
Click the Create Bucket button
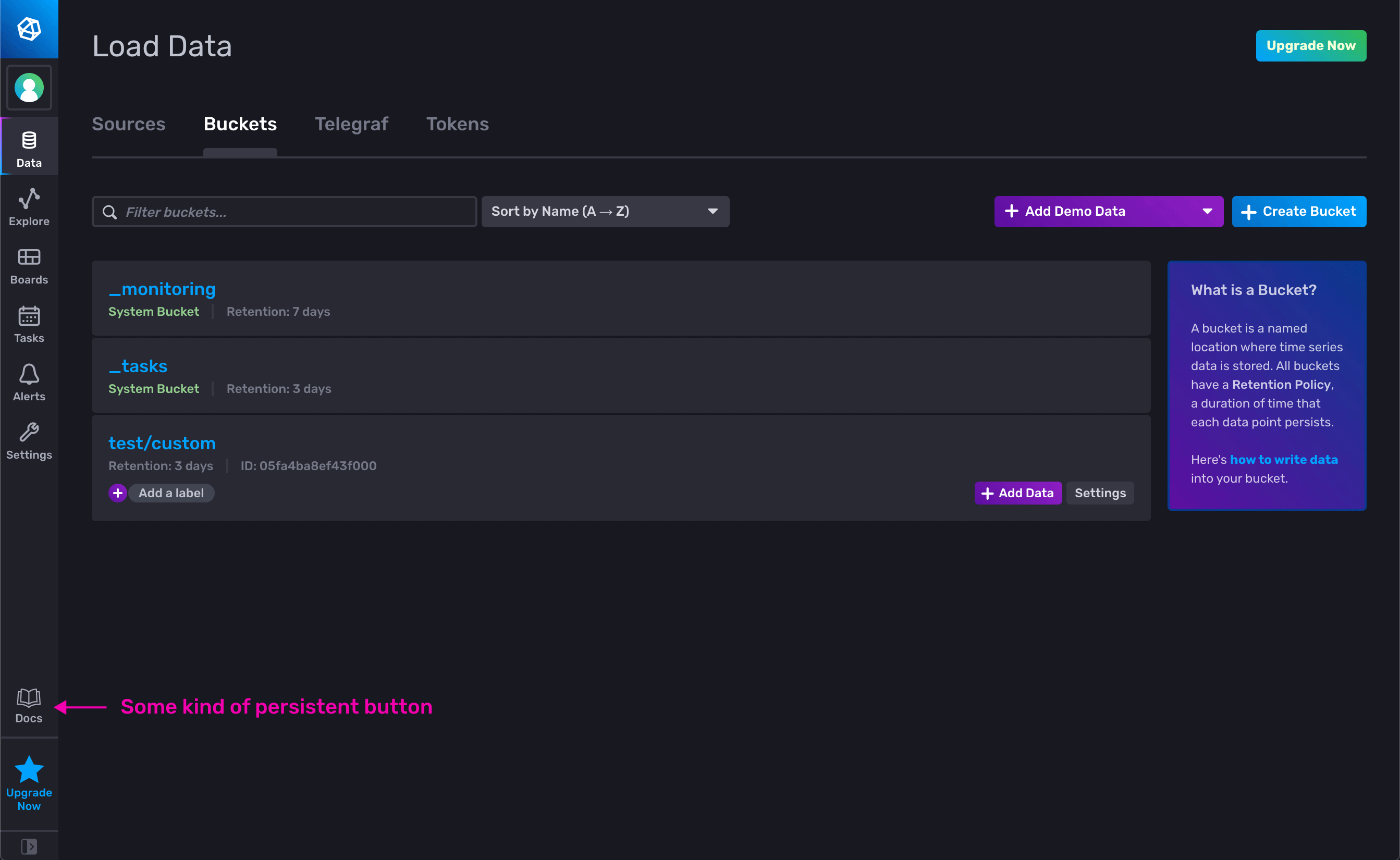tap(1299, 212)
